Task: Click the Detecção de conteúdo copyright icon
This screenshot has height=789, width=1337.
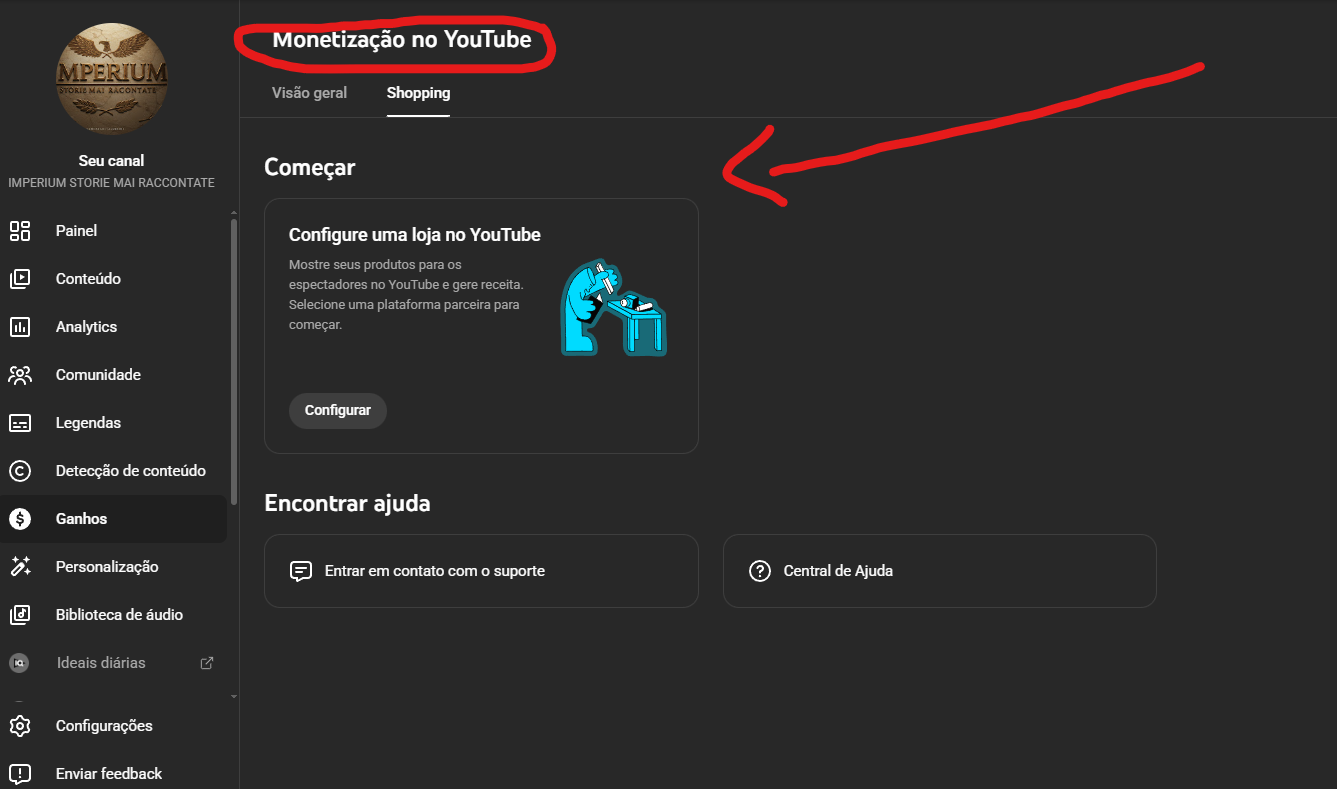Action: (20, 471)
